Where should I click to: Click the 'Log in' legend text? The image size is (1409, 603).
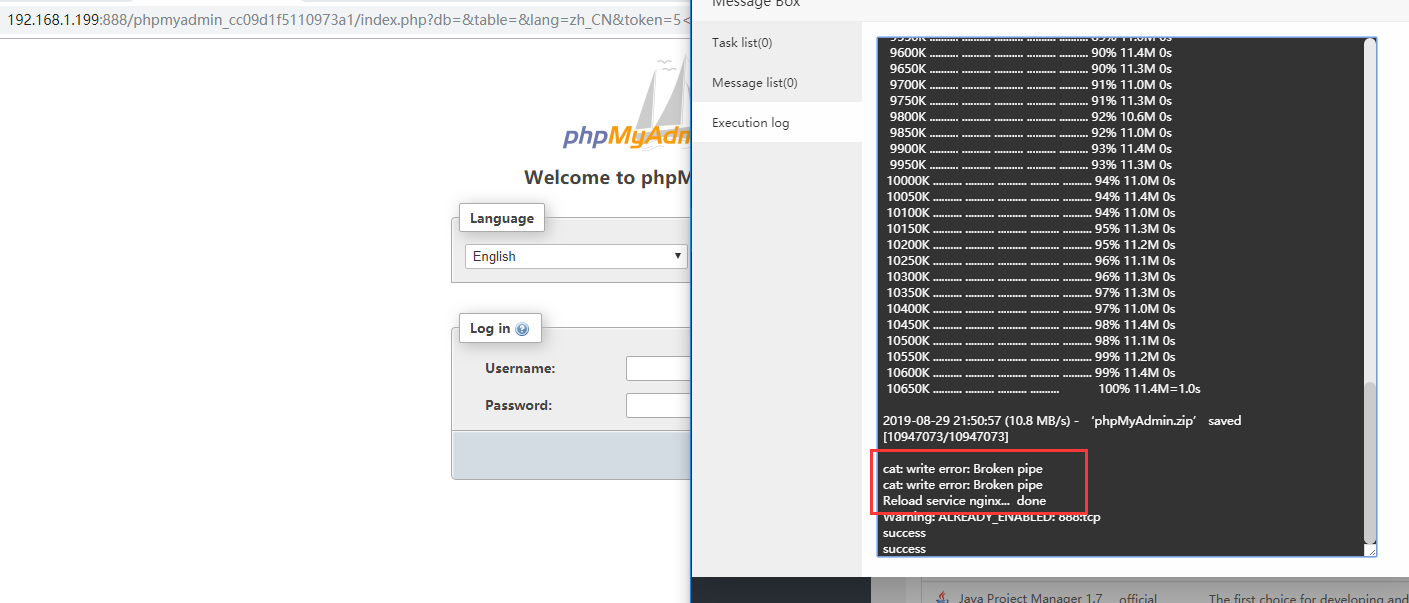click(x=490, y=329)
